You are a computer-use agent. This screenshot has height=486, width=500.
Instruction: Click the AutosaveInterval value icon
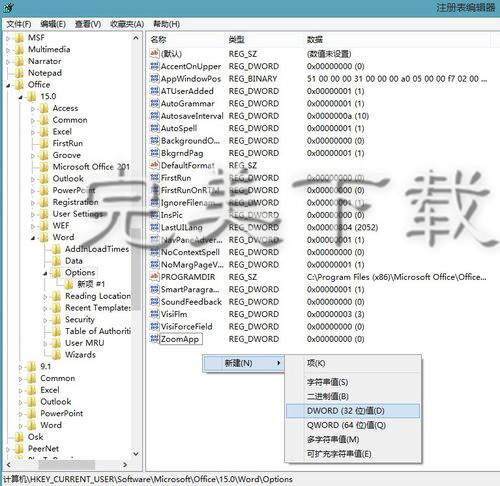click(154, 116)
